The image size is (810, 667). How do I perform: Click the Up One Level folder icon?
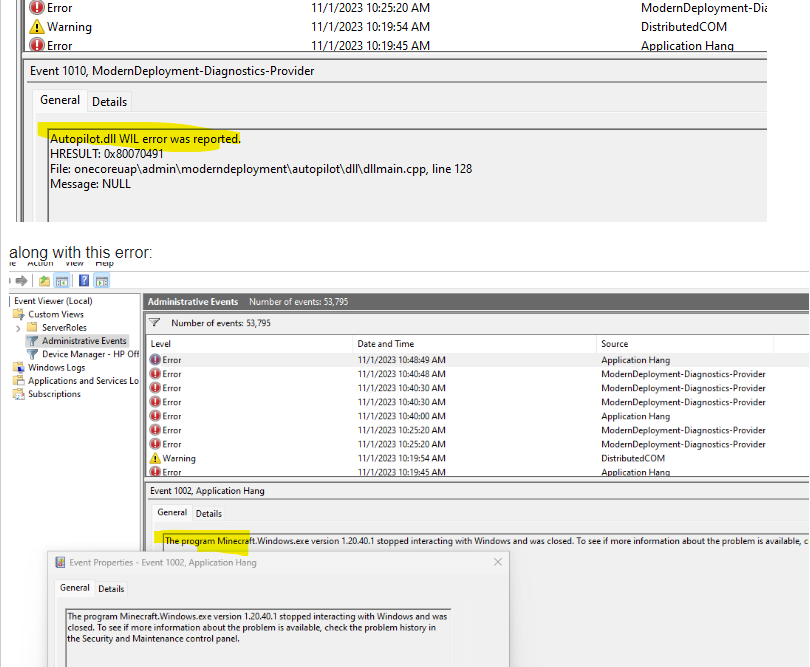(45, 281)
